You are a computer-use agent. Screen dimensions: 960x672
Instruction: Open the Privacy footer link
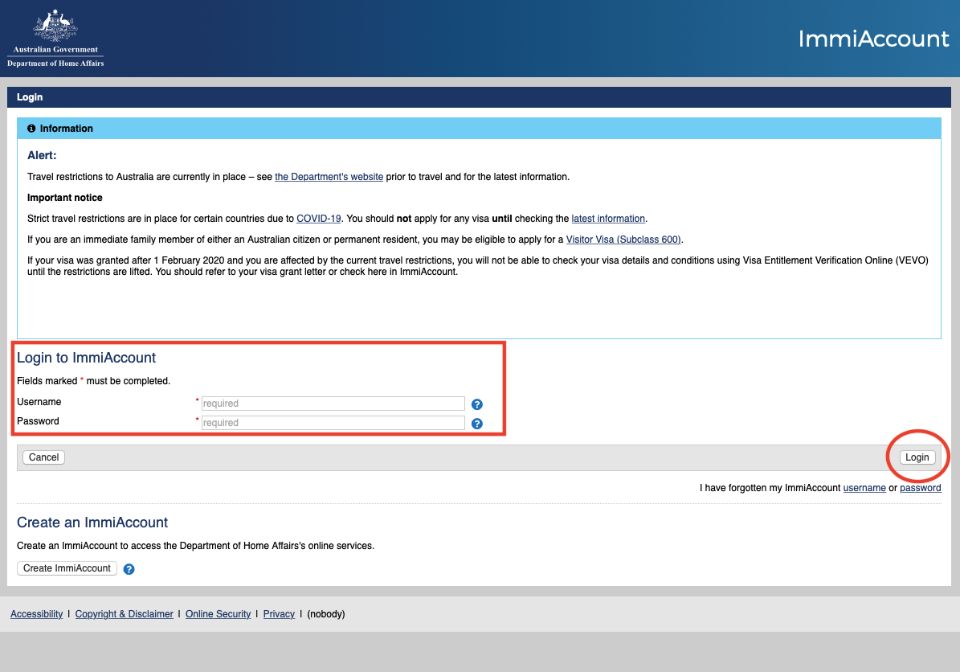(279, 614)
